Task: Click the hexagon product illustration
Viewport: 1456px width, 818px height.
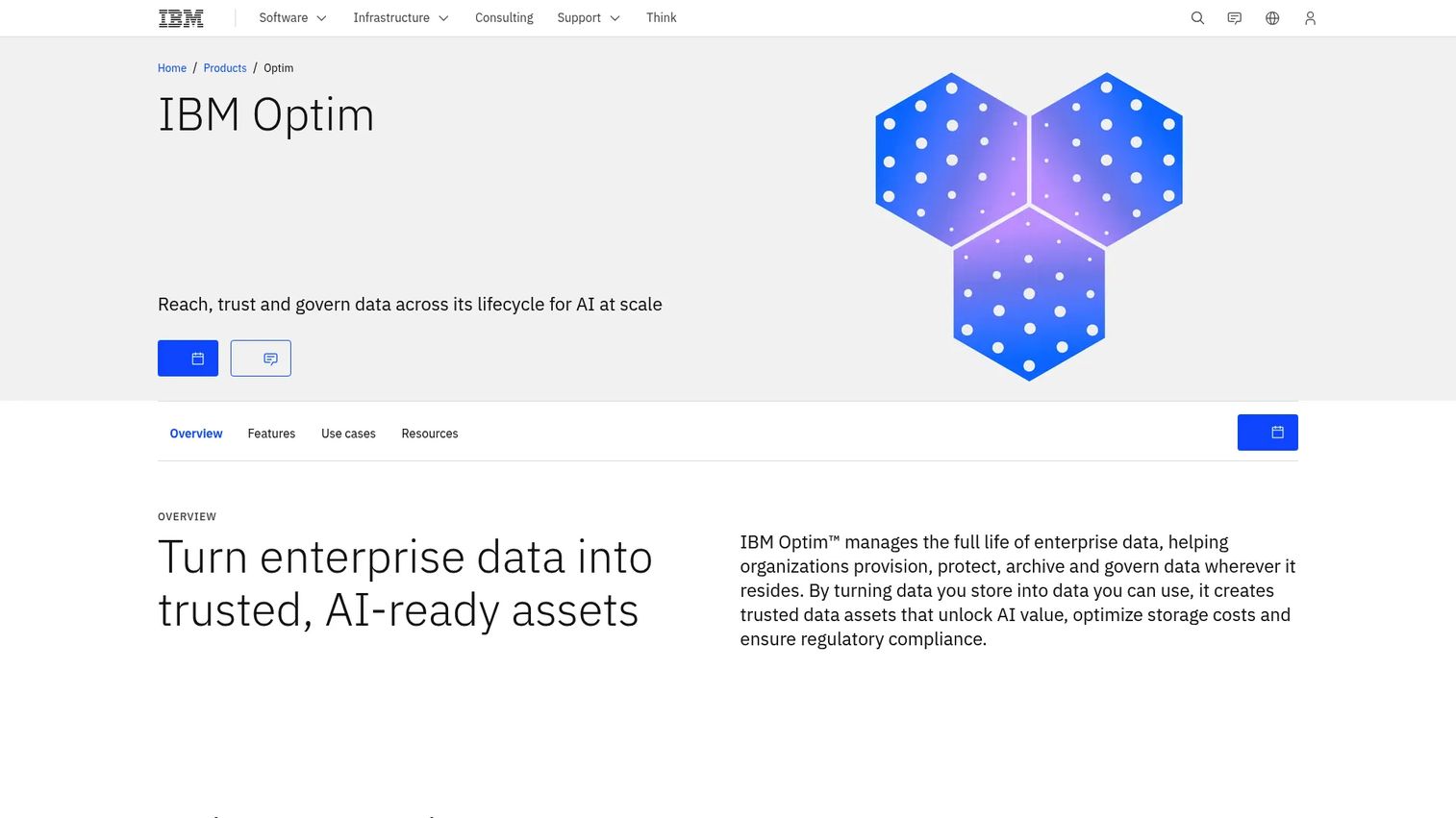Action: pos(1029,227)
